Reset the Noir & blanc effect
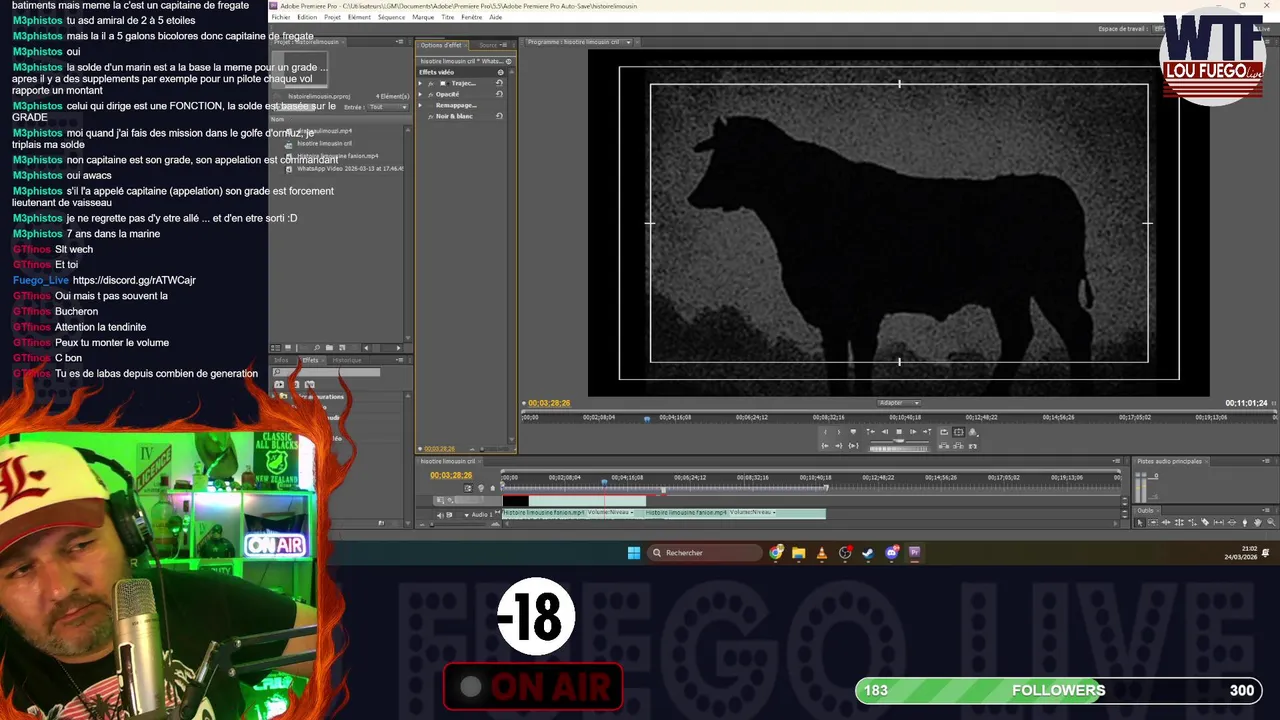The width and height of the screenshot is (1280, 720). point(499,116)
